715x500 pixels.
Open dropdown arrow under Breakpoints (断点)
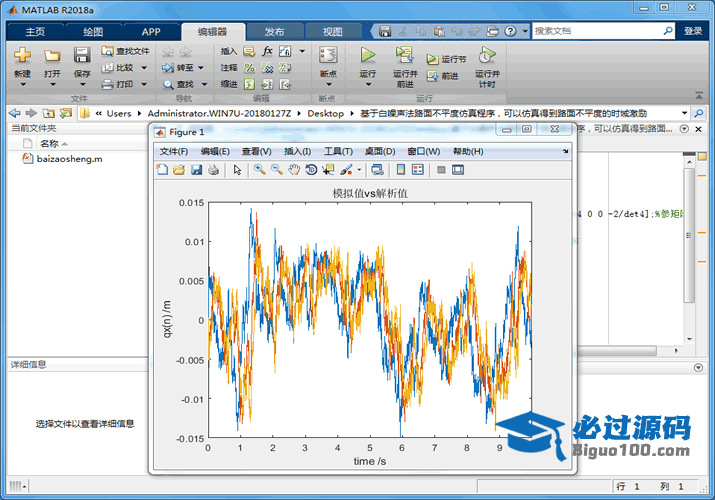pos(328,85)
